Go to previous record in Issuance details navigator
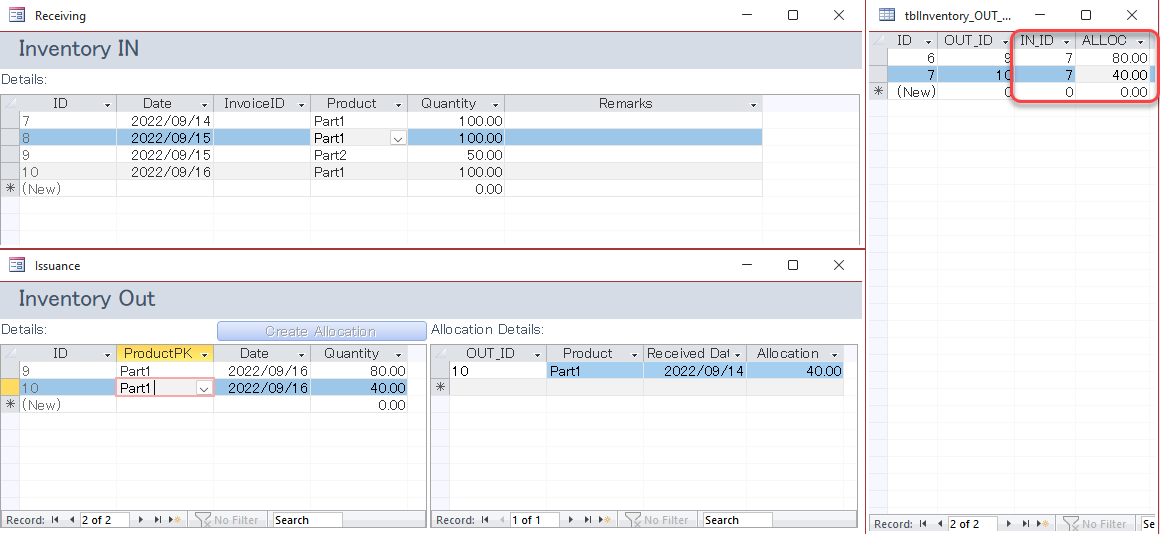The width and height of the screenshot is (1160, 534). click(x=72, y=520)
